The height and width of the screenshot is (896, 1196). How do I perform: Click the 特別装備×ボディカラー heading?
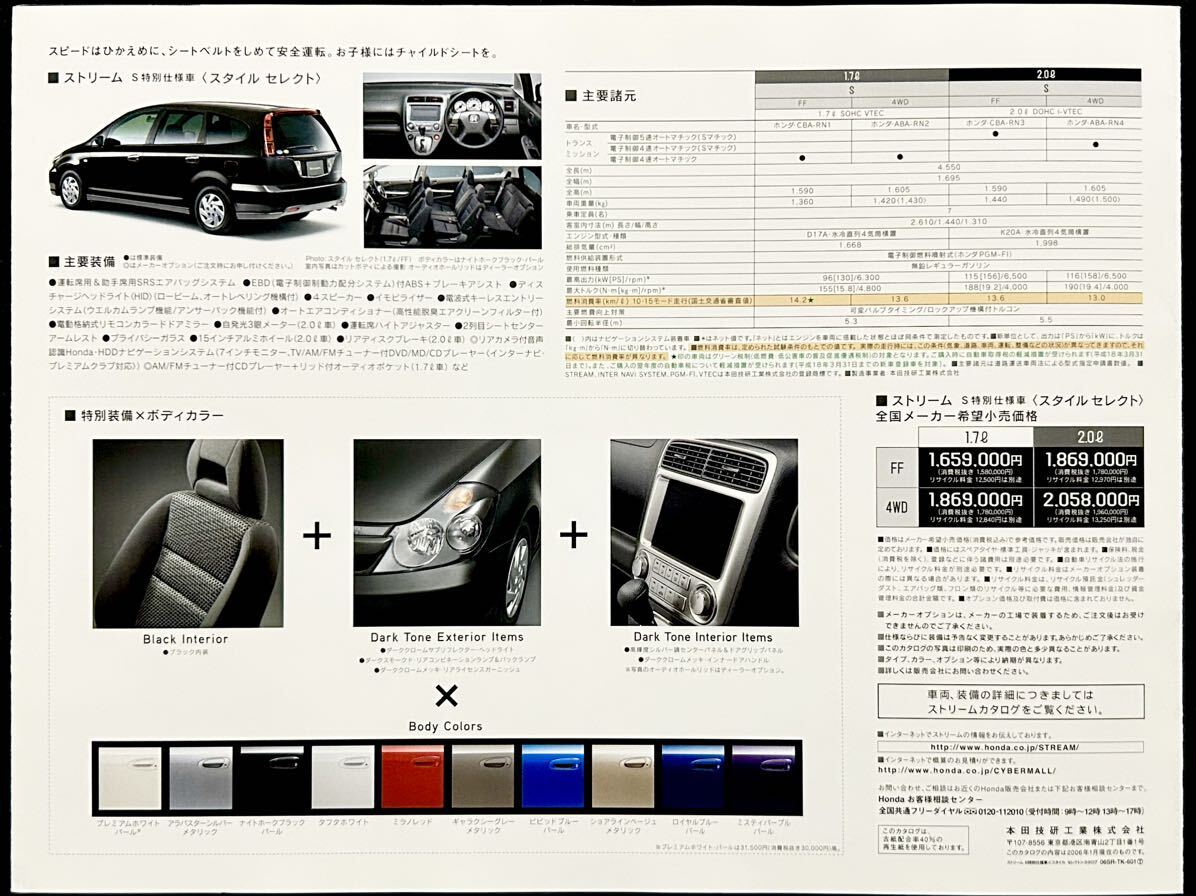pyautogui.click(x=144, y=416)
